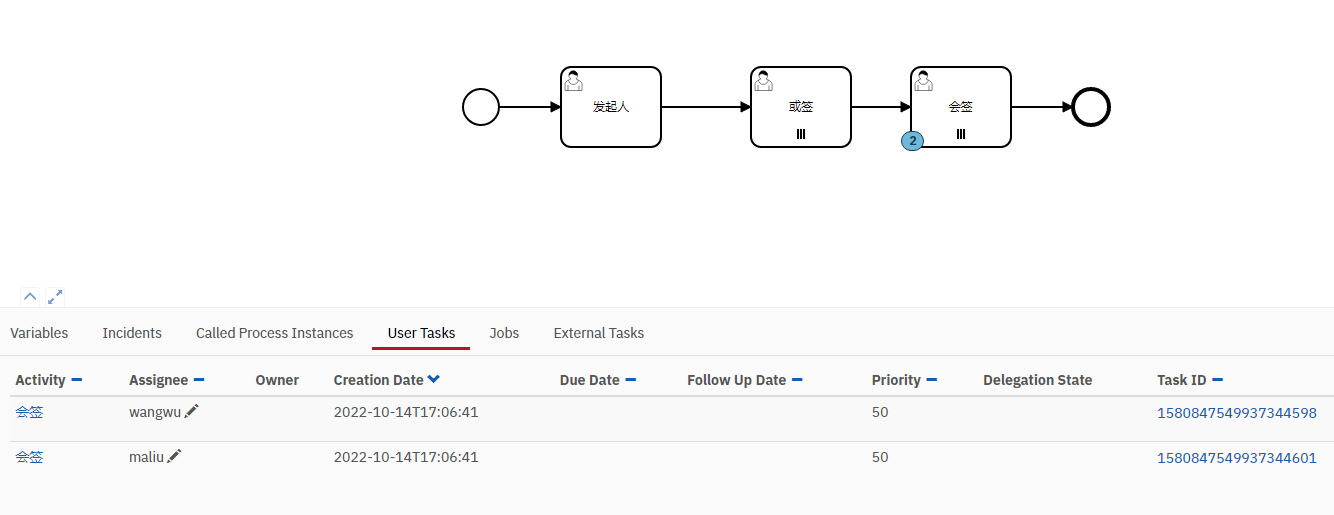
Task: Click the 发起人 user task node
Action: click(x=611, y=107)
